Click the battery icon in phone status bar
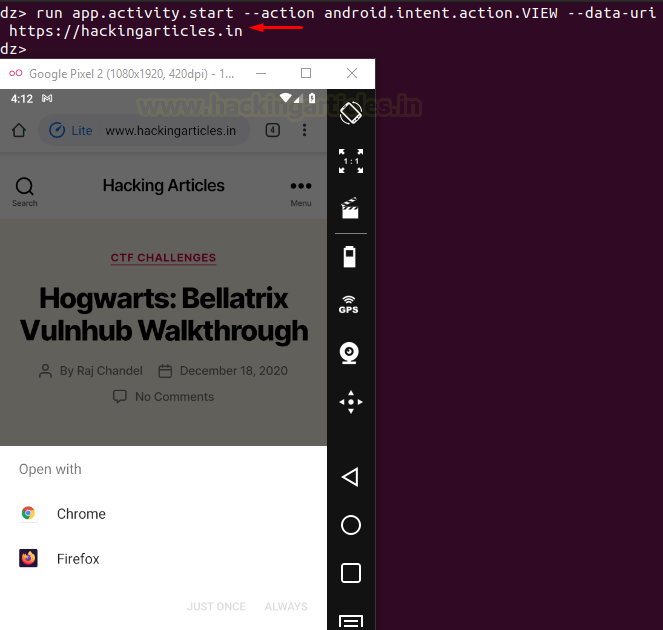 coord(312,98)
